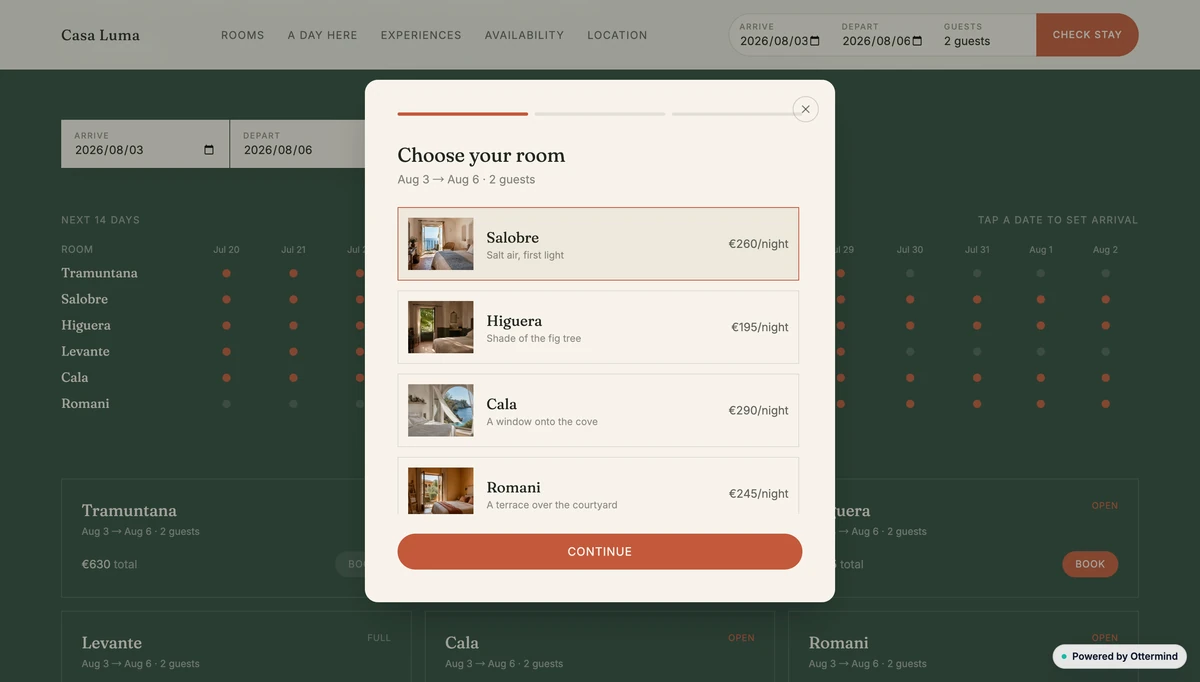Click the Aug 2 column header

pyautogui.click(x=1106, y=250)
